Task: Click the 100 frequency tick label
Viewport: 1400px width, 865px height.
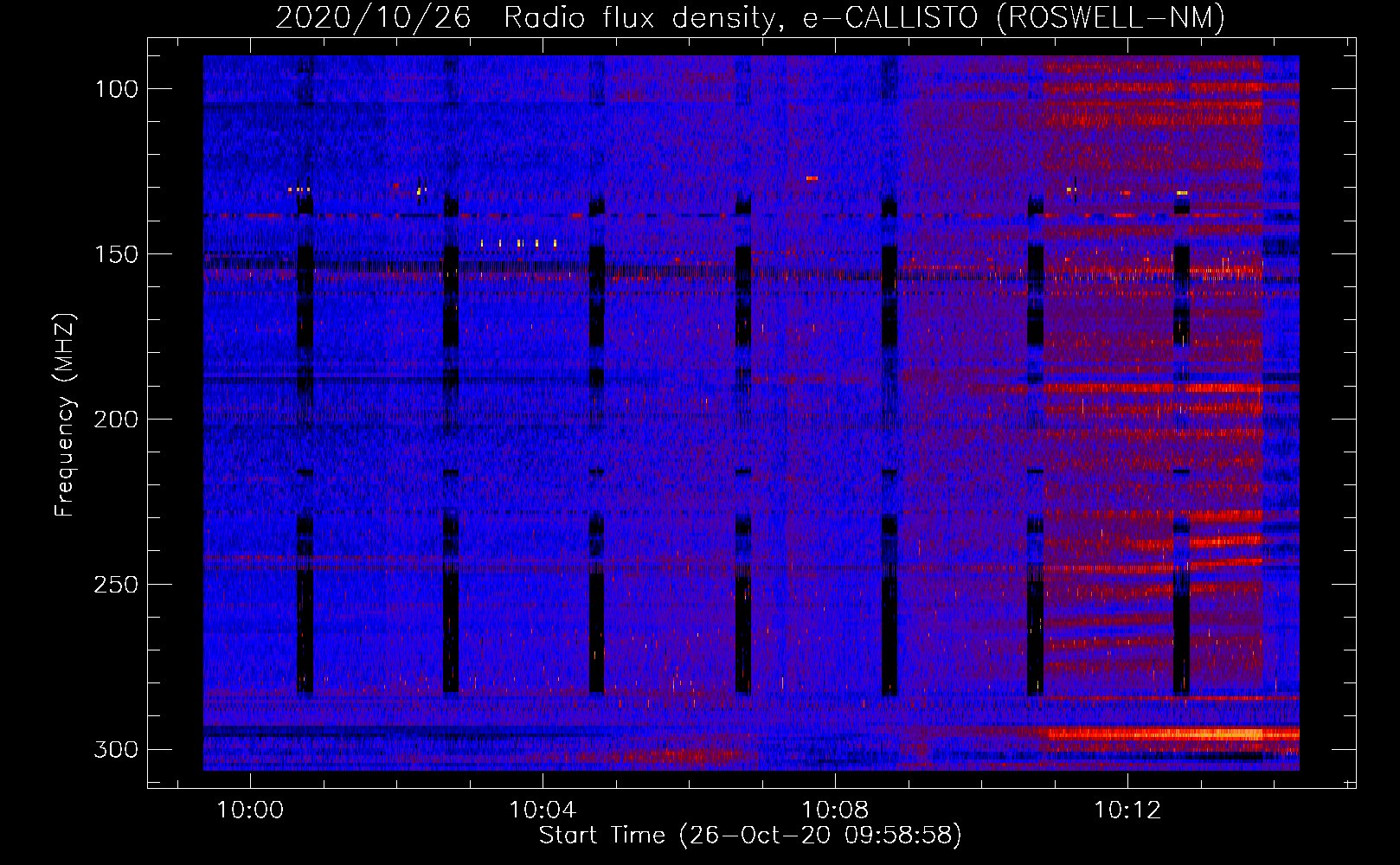Action: (x=116, y=89)
